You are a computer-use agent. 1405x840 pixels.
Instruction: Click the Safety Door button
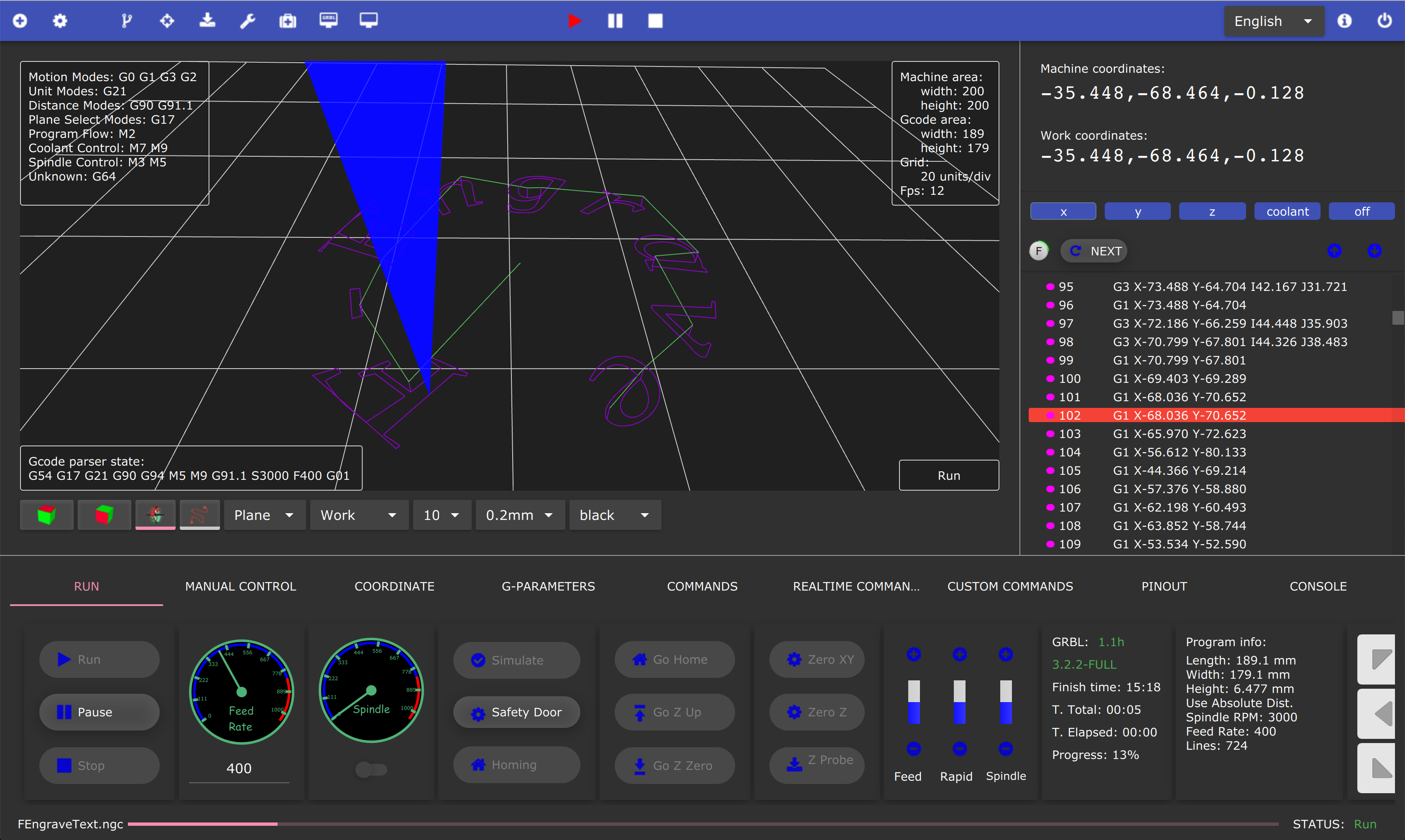click(x=516, y=712)
